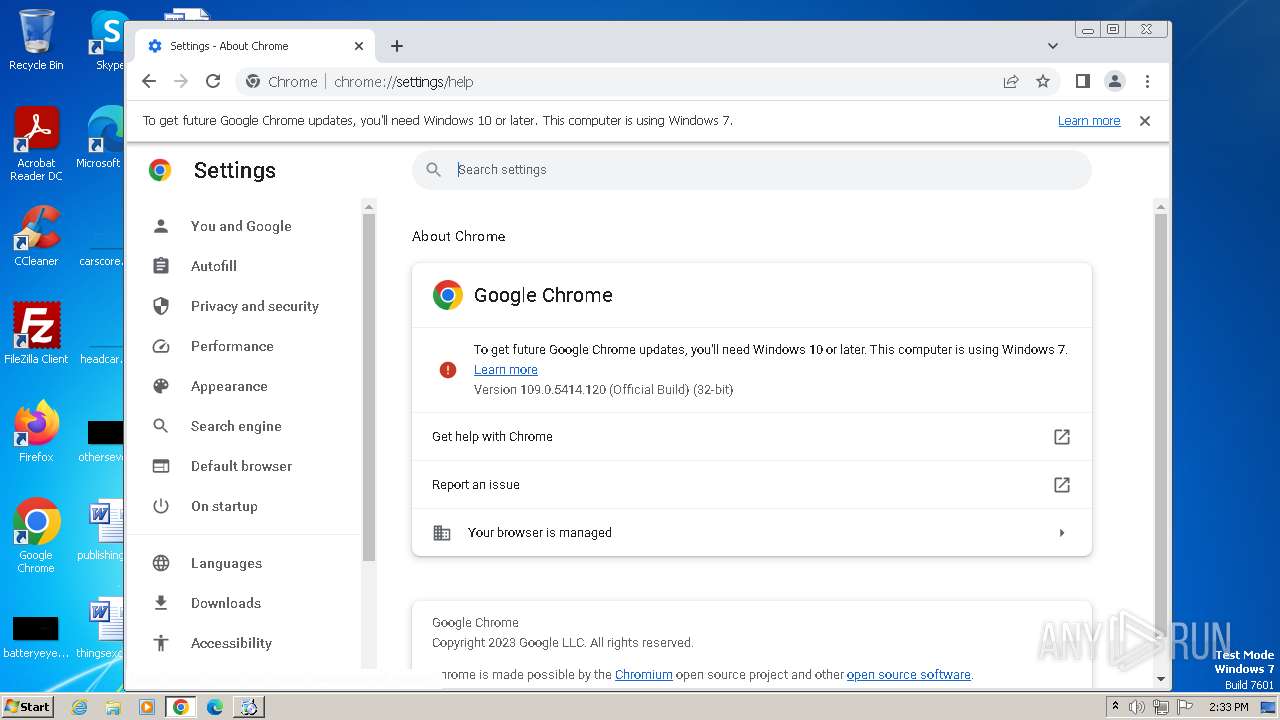Click the power icon beside On startup

coord(161,506)
